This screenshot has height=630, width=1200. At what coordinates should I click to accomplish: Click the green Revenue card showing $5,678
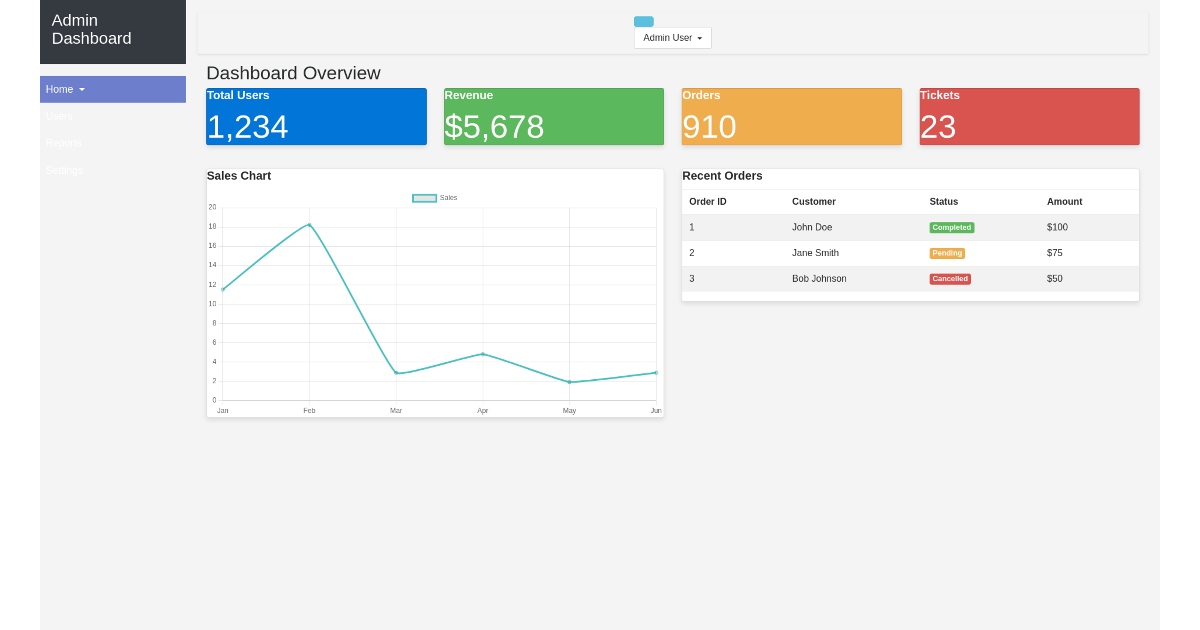(554, 116)
